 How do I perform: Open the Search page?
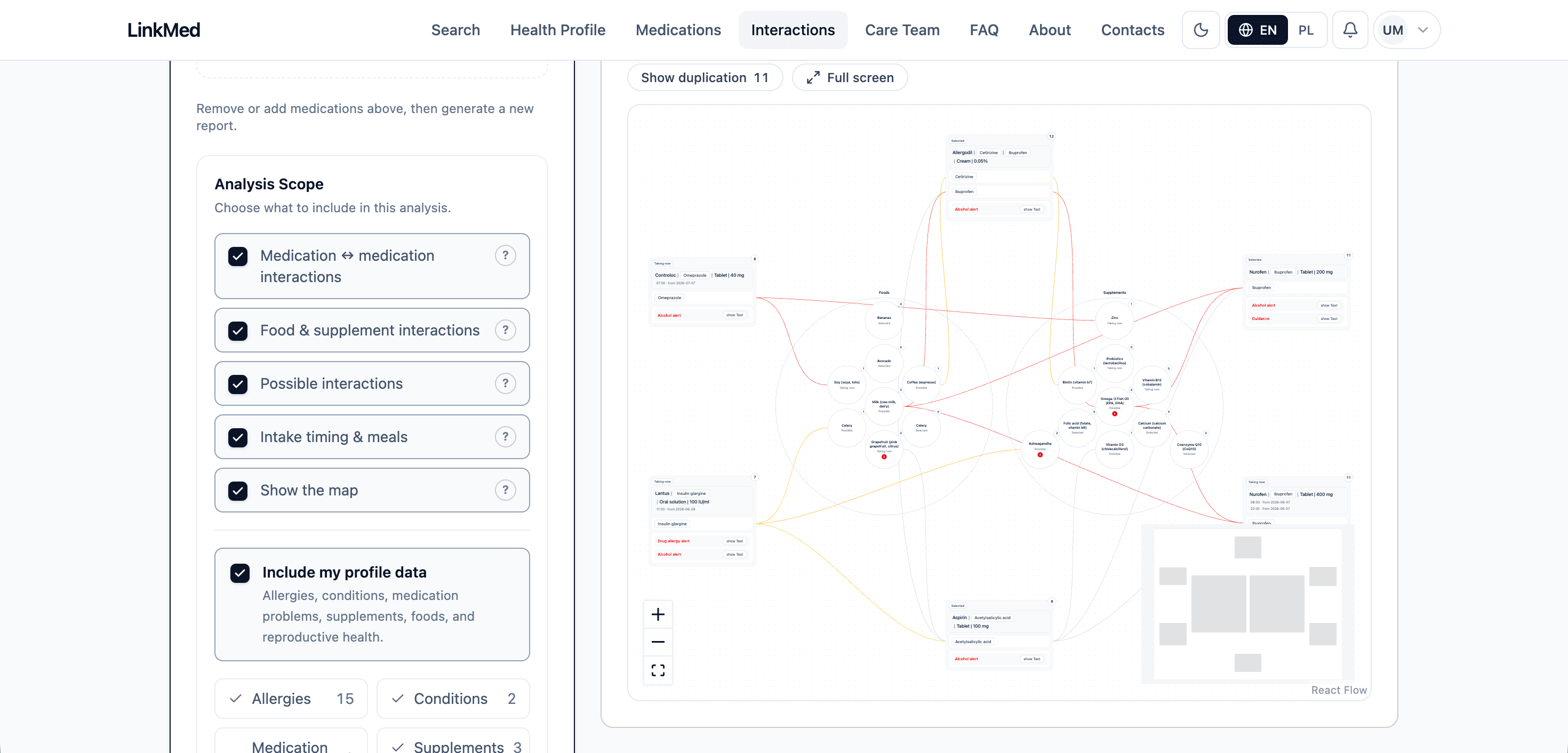coord(455,30)
